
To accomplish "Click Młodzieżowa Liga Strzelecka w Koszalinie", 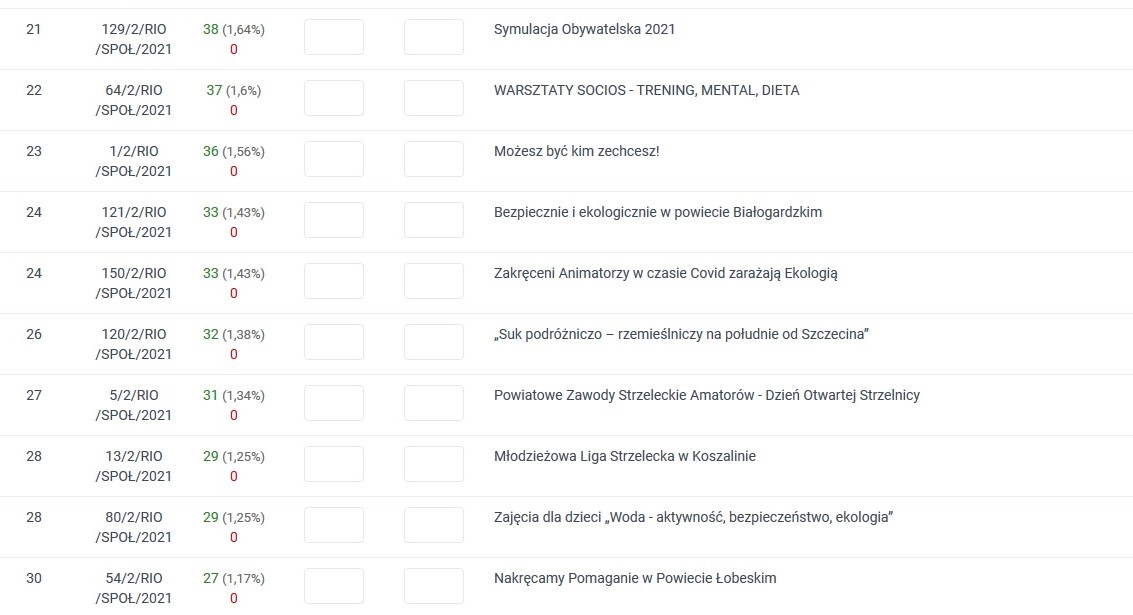I will click(x=624, y=456).
